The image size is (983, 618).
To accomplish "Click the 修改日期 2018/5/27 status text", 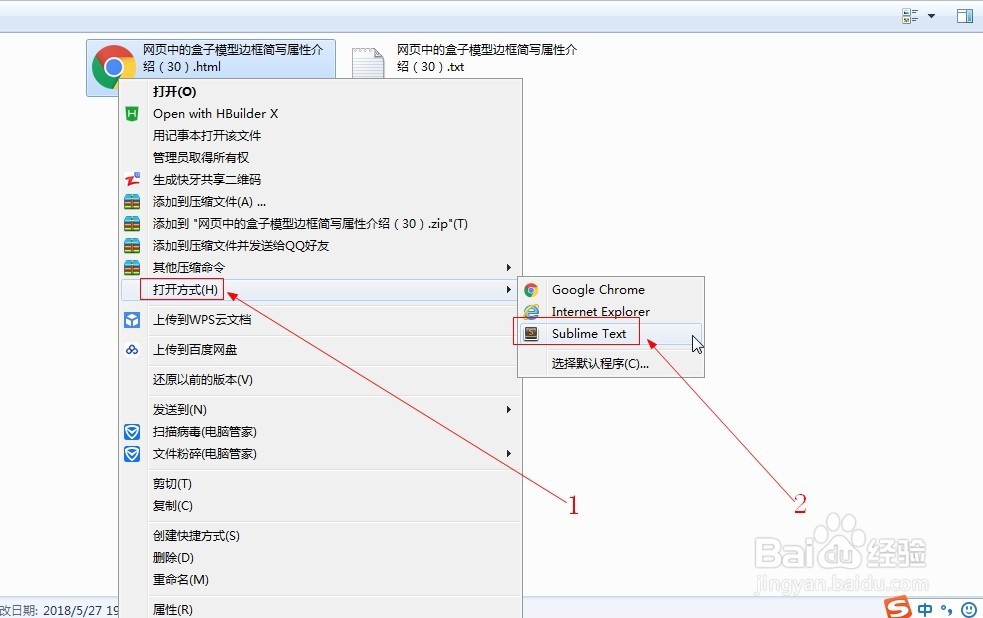I will click(x=60, y=610).
